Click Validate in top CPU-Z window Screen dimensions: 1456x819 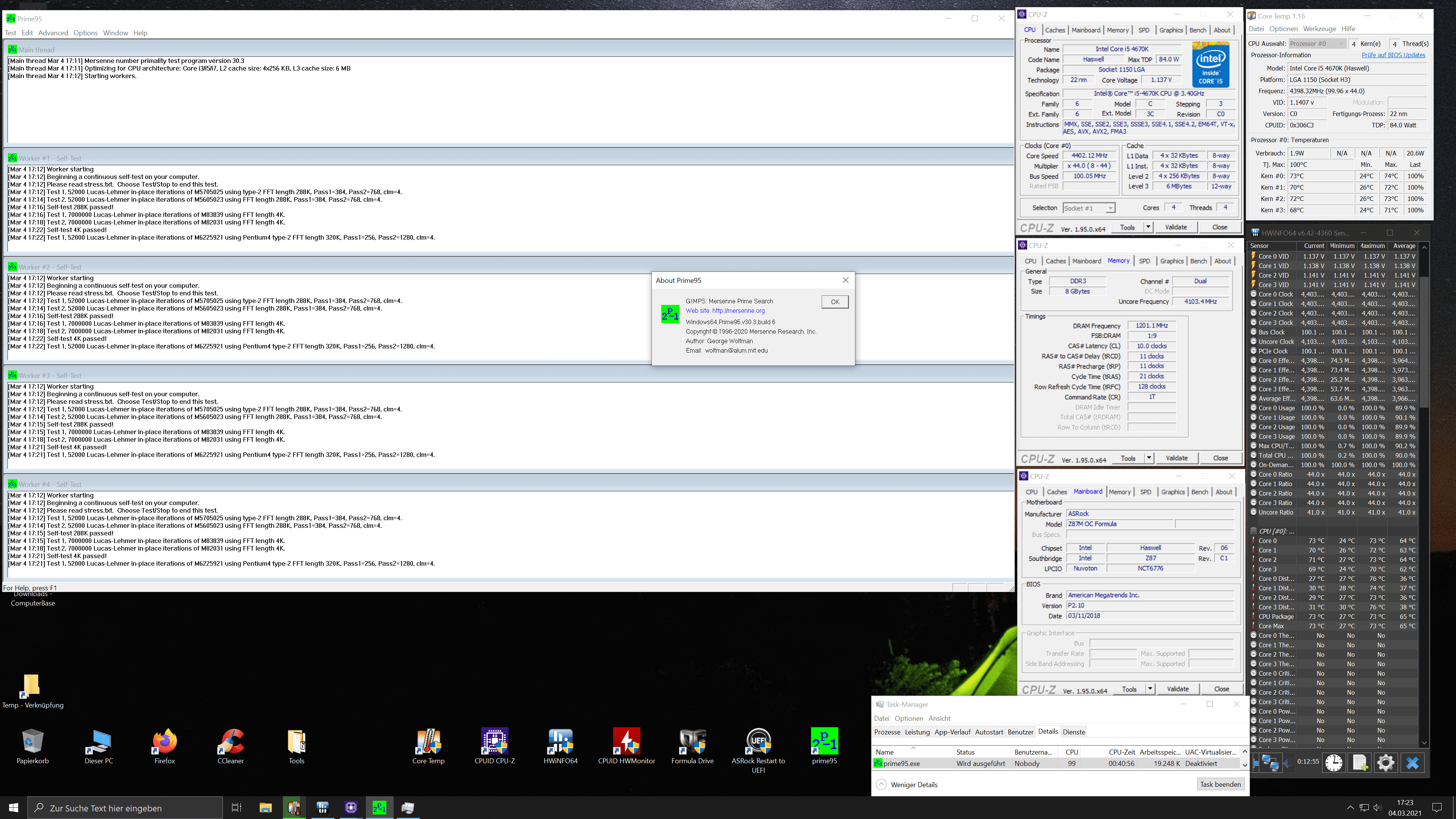[x=1176, y=227]
